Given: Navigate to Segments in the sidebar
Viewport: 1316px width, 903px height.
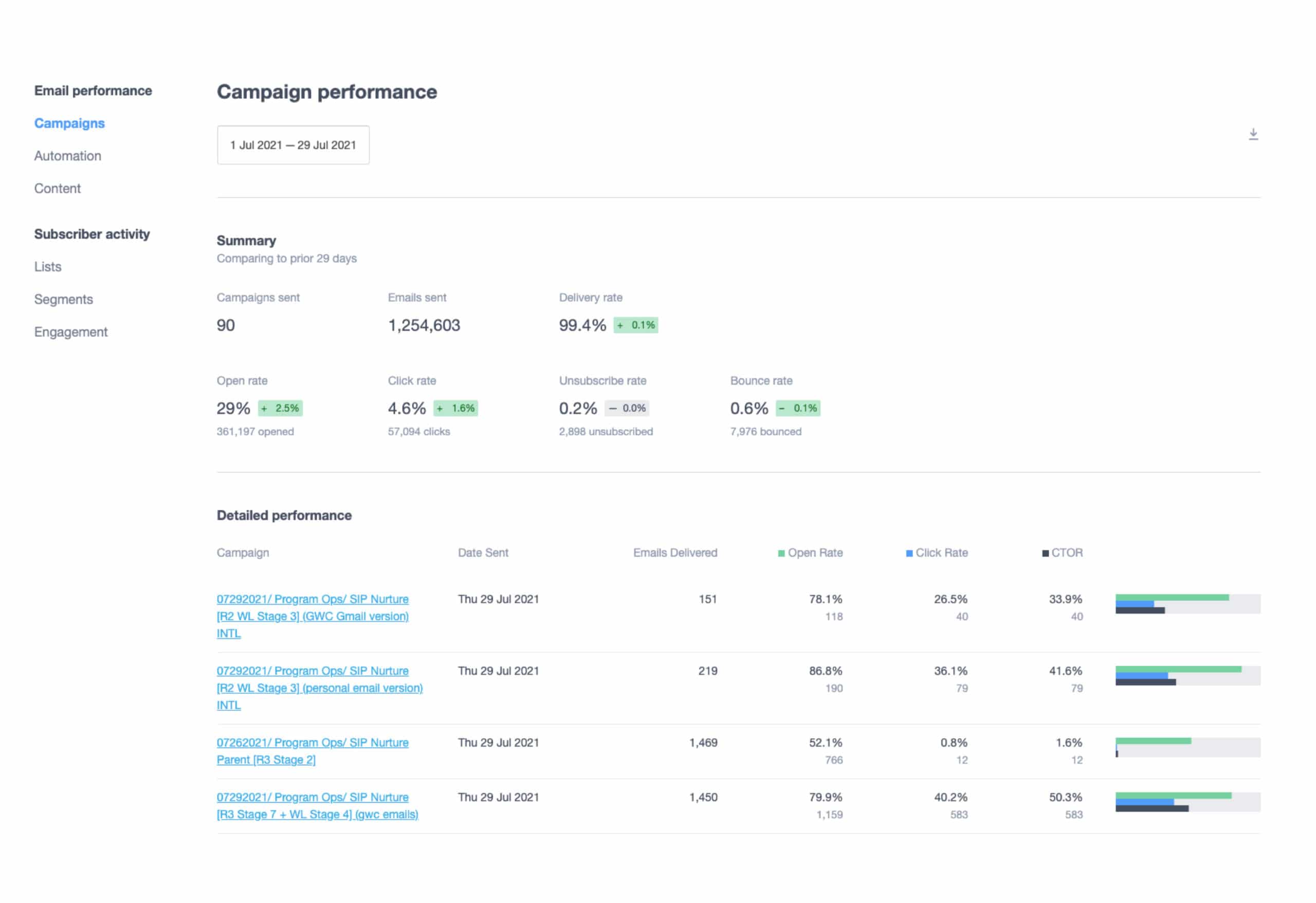Looking at the screenshot, I should [x=63, y=299].
